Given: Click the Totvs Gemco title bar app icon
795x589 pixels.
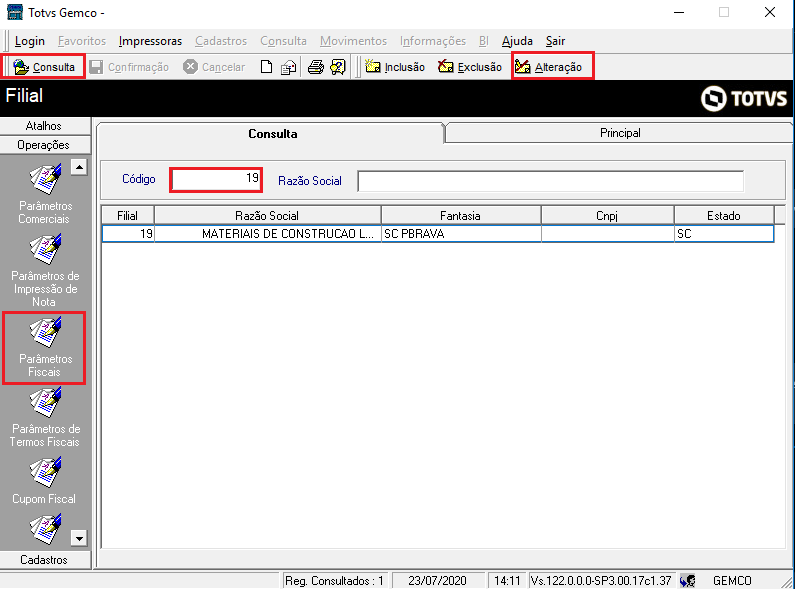Looking at the screenshot, I should [15, 12].
